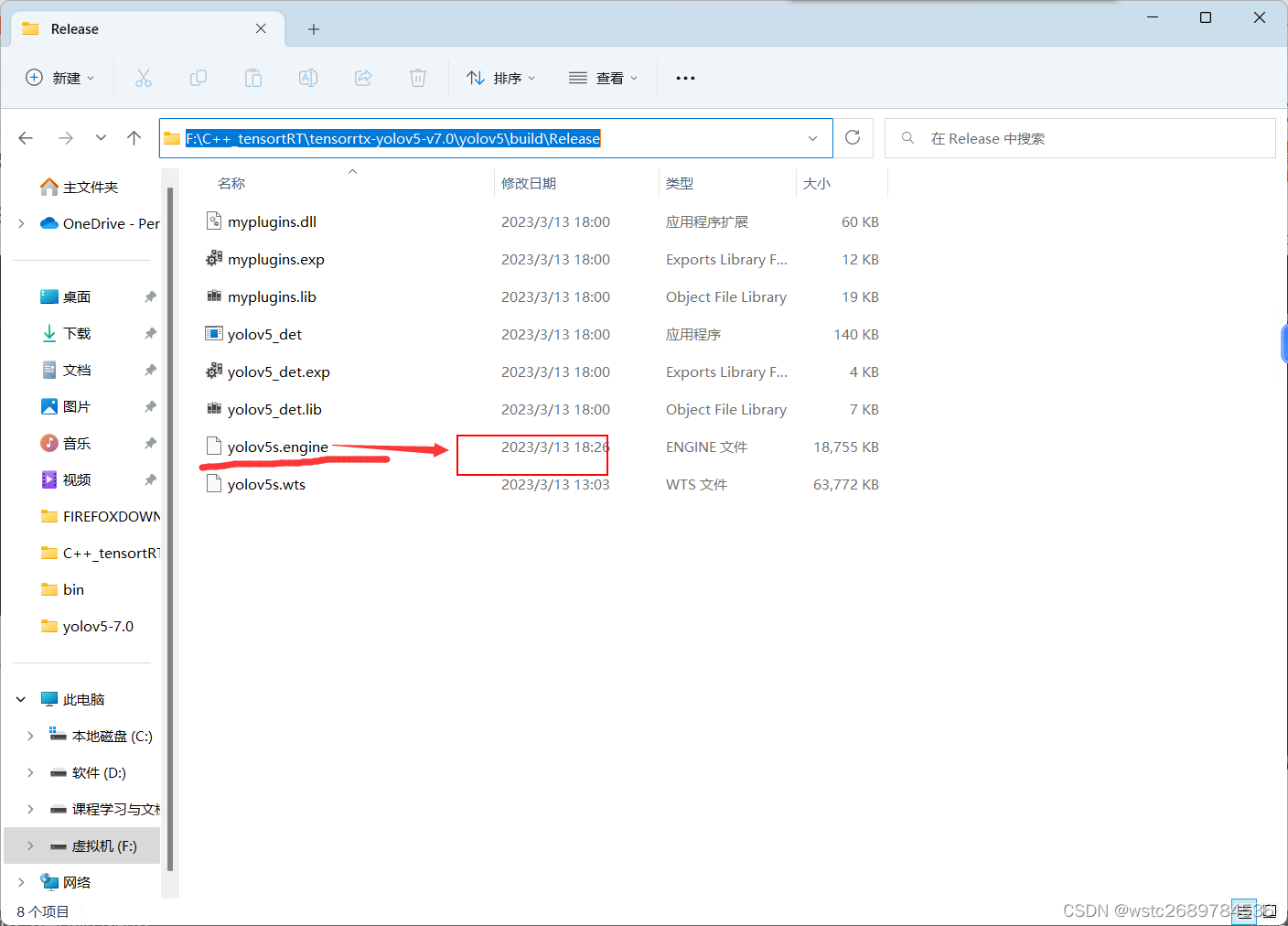
Task: Click the pin icon beside 桌面
Action: click(150, 296)
